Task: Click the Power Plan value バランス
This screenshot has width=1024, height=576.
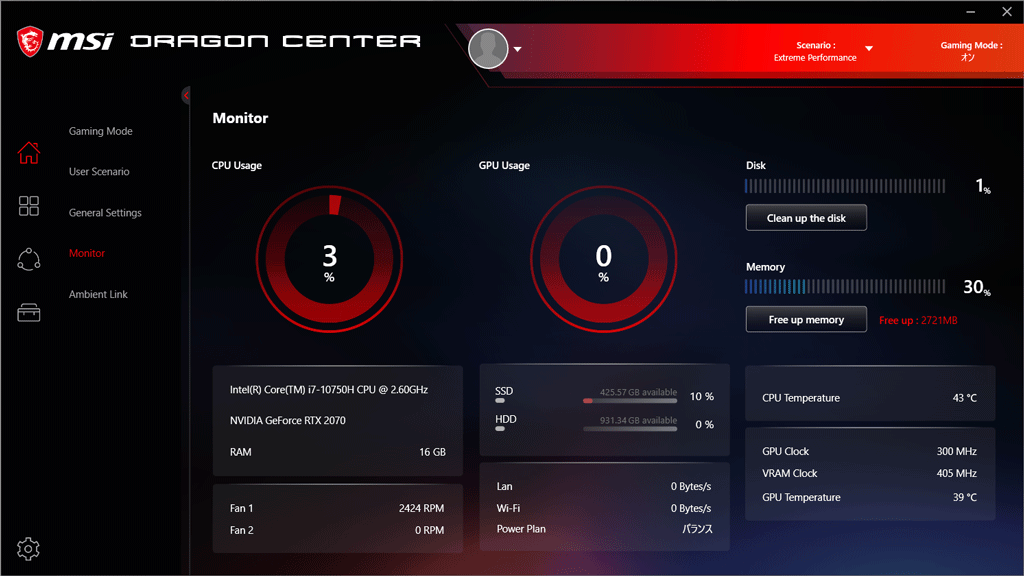Action: click(697, 529)
